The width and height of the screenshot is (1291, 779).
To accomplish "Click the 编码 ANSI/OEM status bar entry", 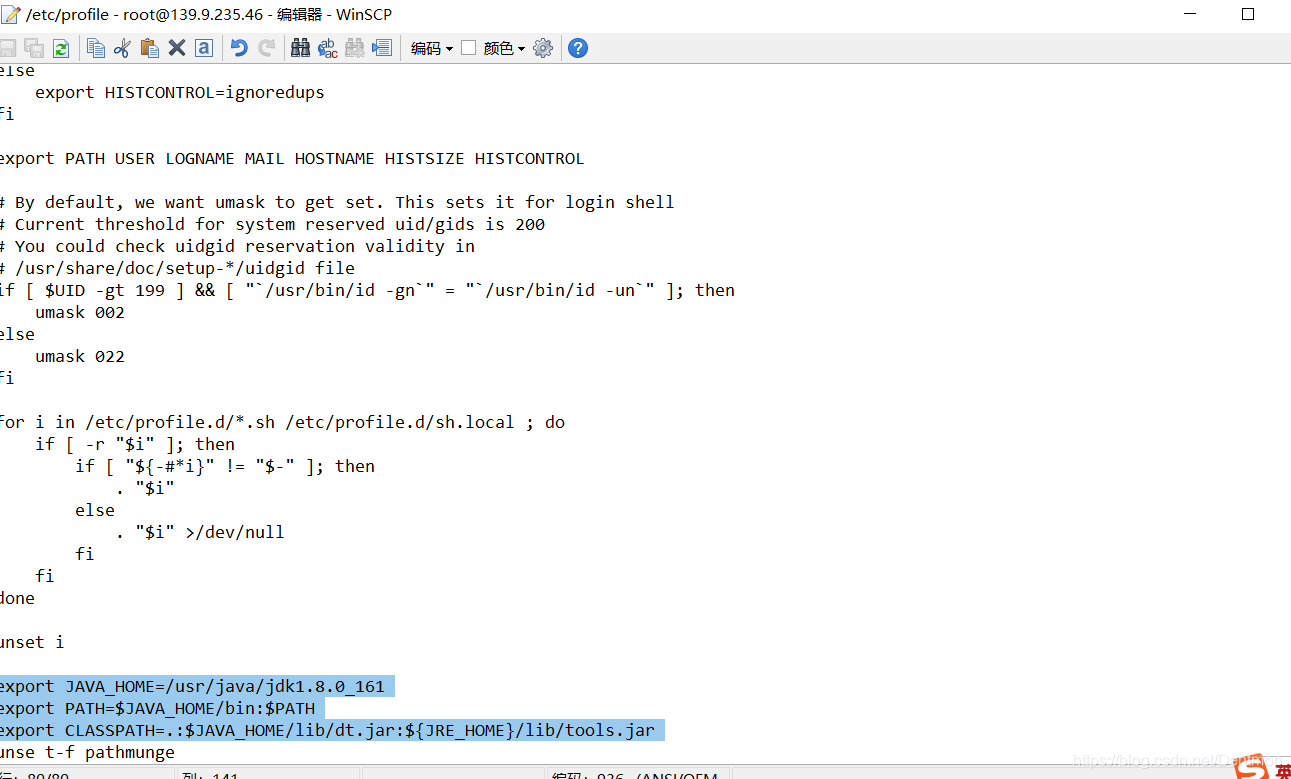I will [635, 776].
